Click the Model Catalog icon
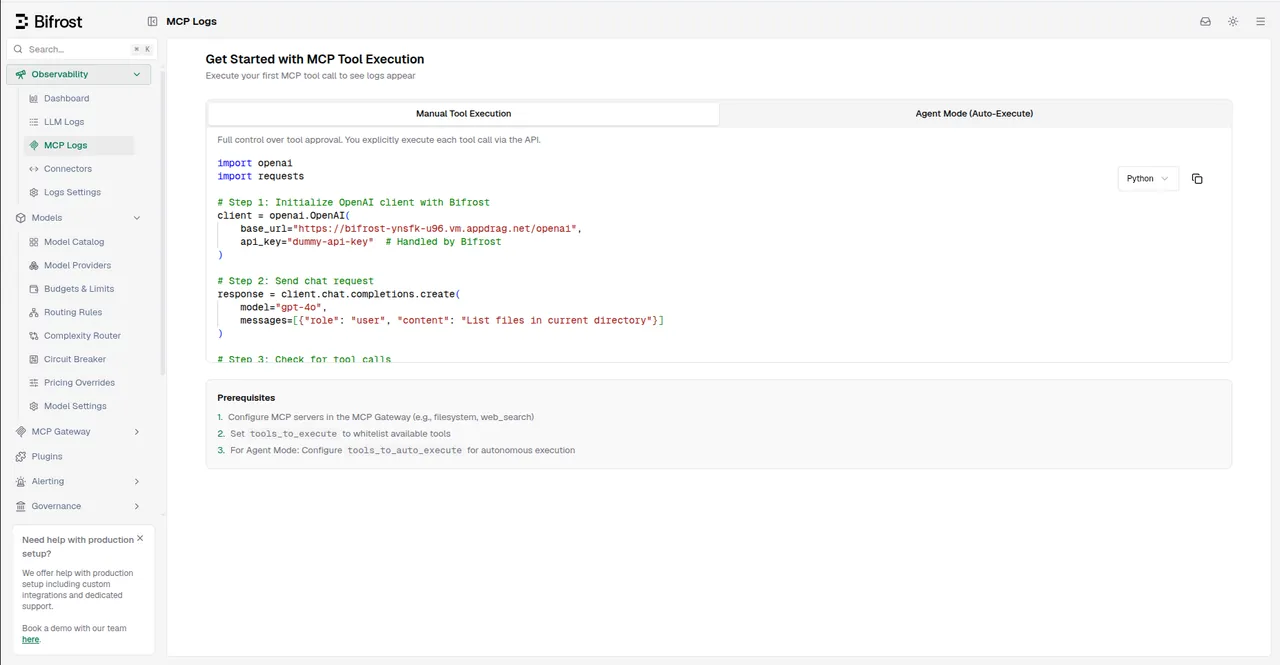 (x=34, y=242)
